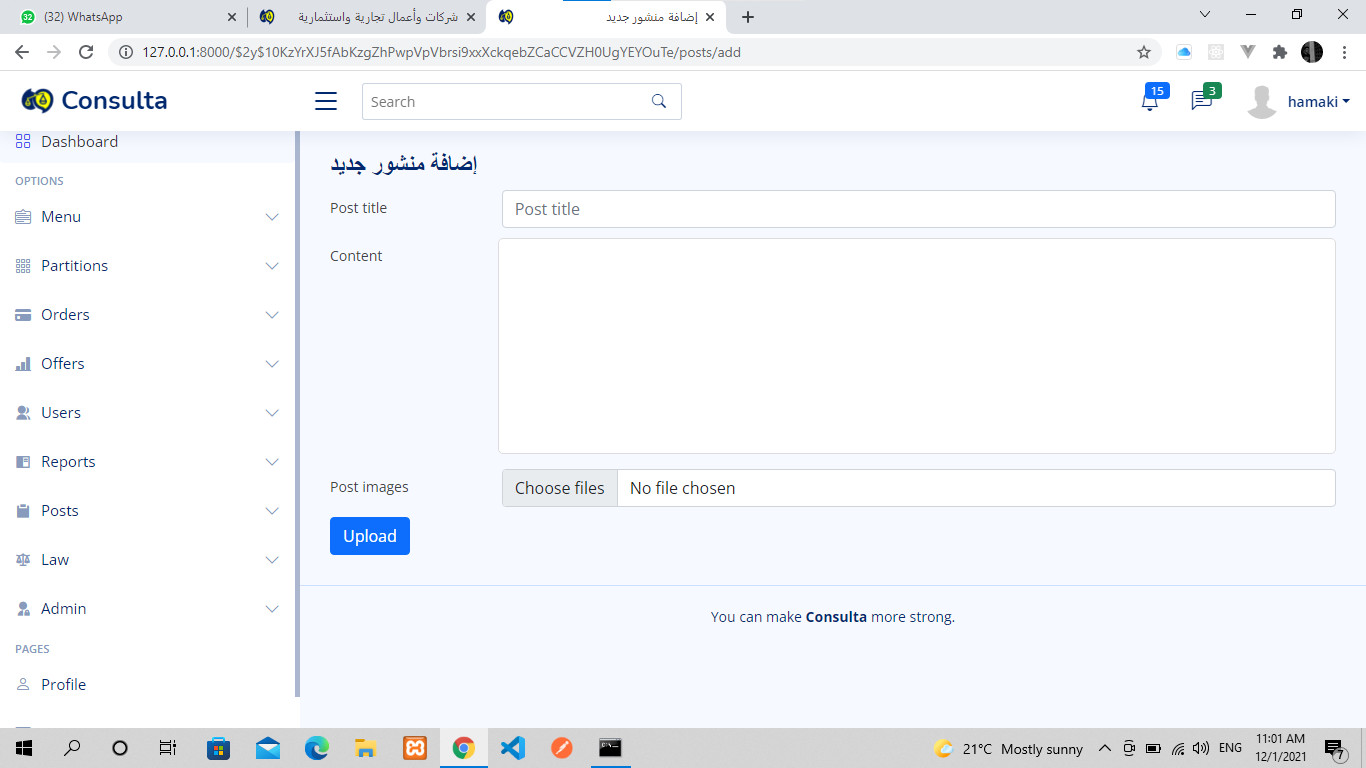Screen dimensions: 1366x768
Task: Select the إضافة منشور جديد tab
Action: click(606, 17)
